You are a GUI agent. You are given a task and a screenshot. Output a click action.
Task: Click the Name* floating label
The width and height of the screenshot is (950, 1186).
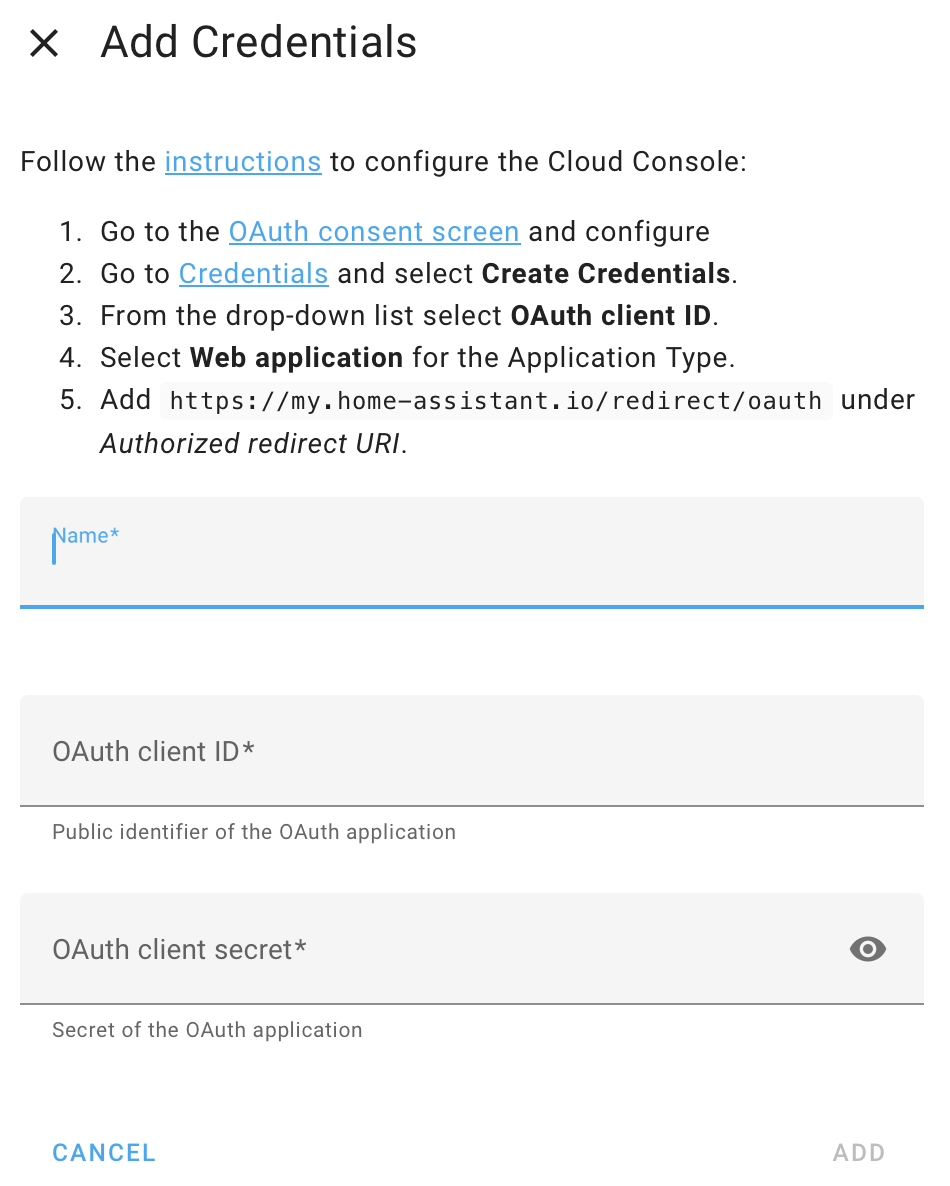click(x=85, y=536)
